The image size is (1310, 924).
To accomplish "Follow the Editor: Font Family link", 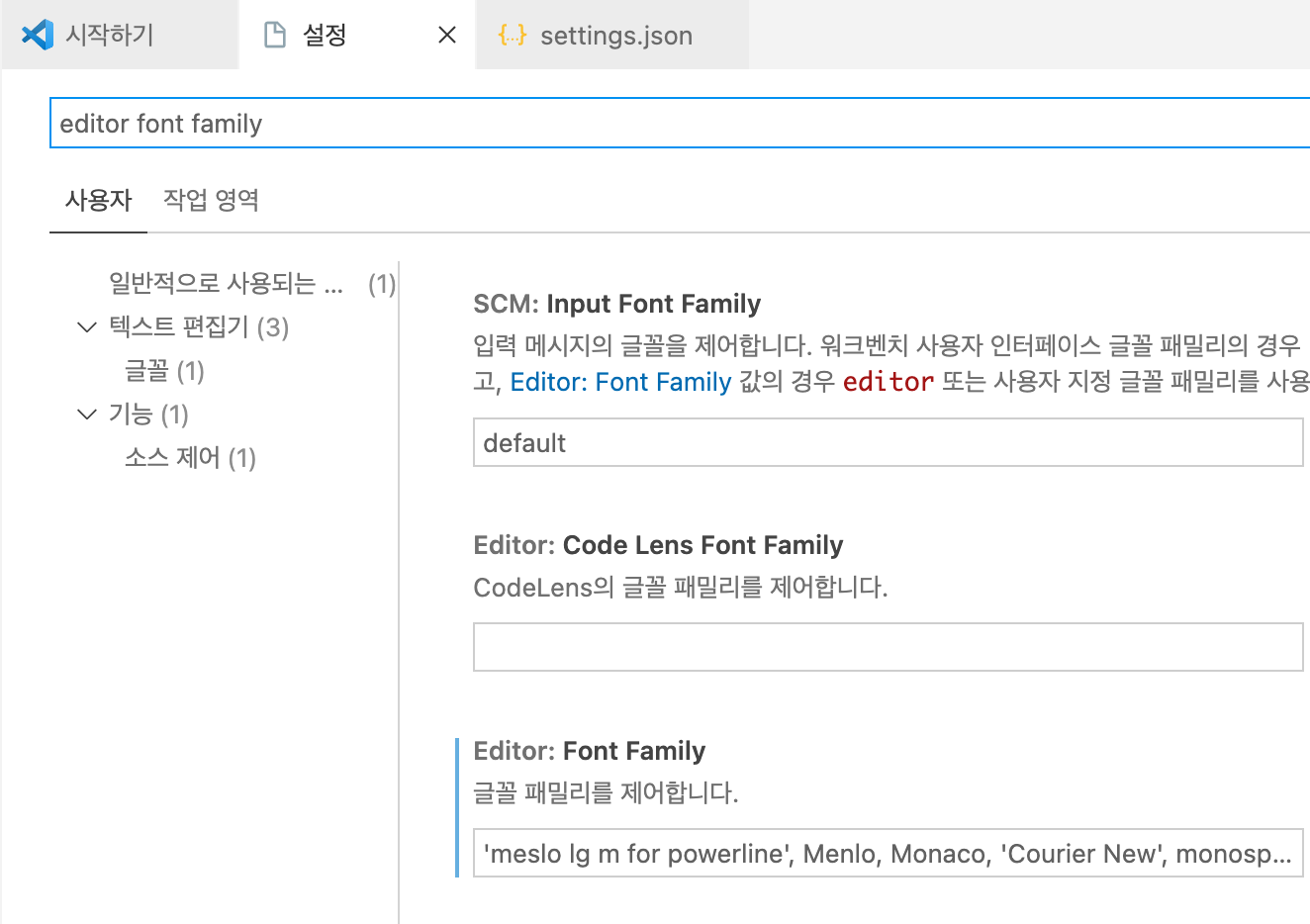I will pos(620,382).
